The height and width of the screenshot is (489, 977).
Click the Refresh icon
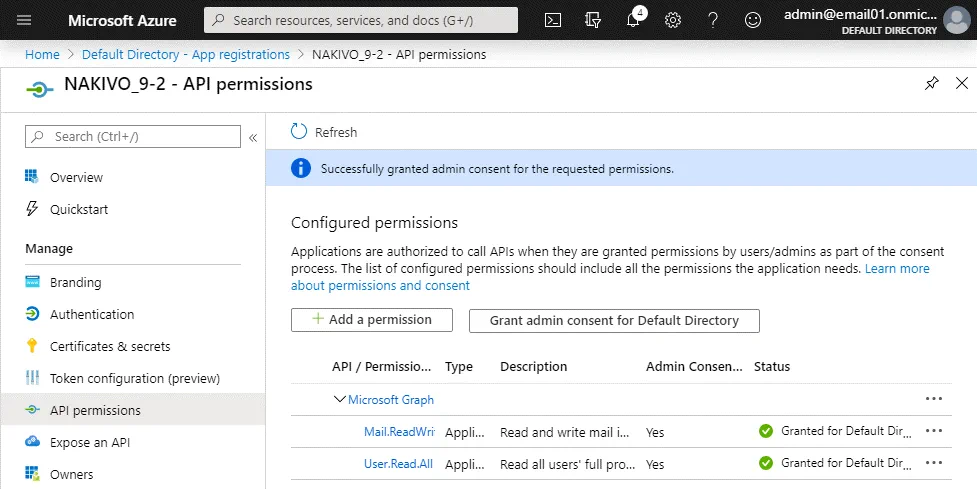click(x=299, y=131)
